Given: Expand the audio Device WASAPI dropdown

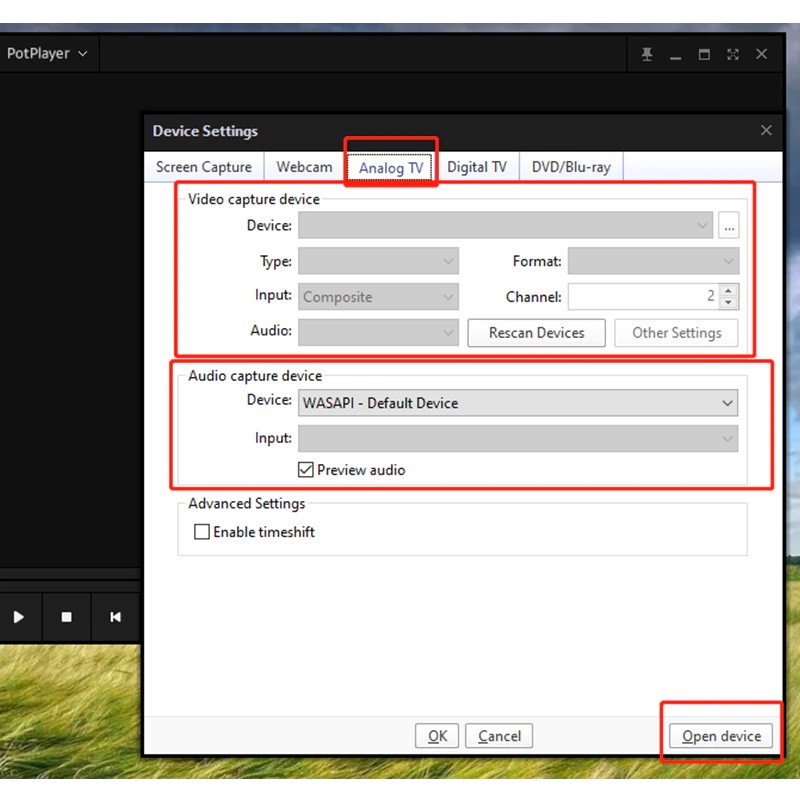Looking at the screenshot, I should 518,403.
